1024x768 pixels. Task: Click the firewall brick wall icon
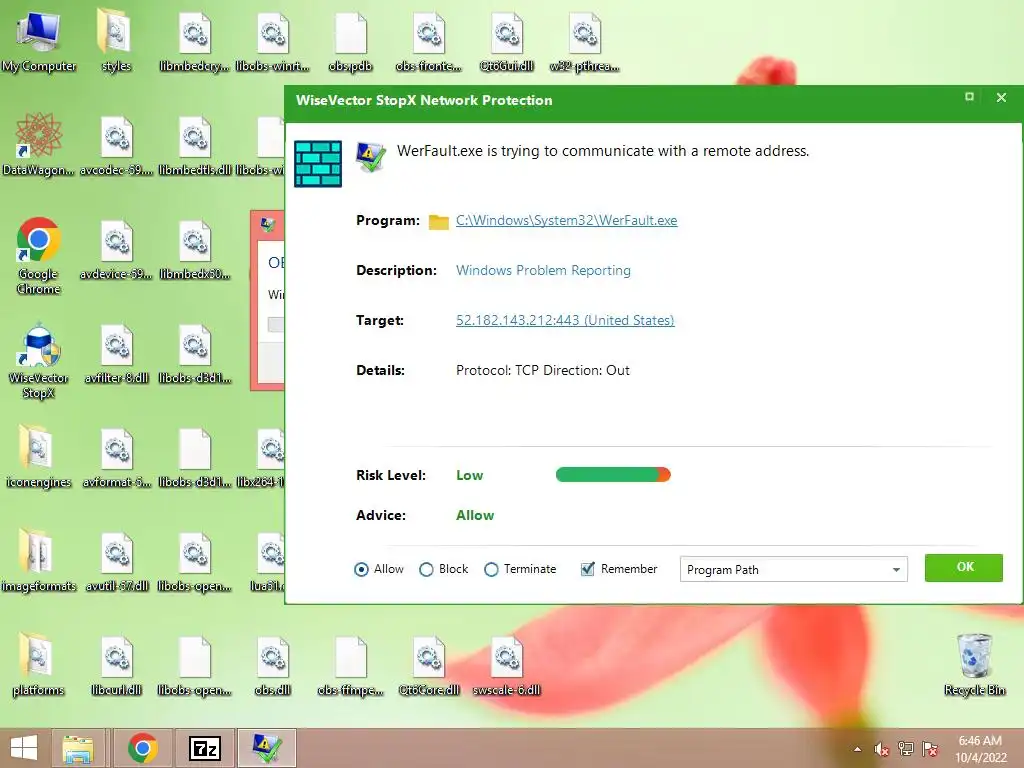coord(318,164)
